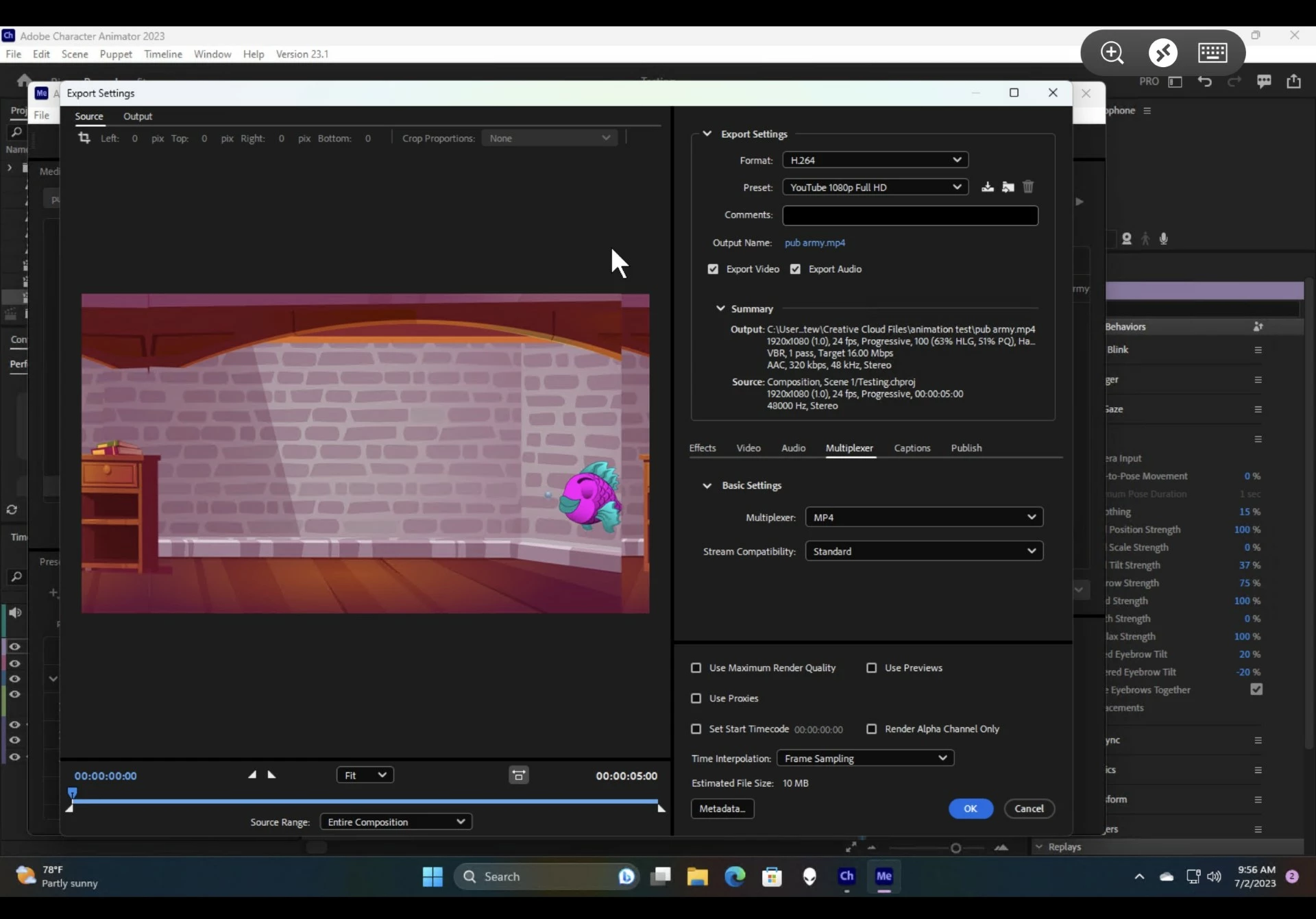Open the Format H.264 dropdown

875,160
